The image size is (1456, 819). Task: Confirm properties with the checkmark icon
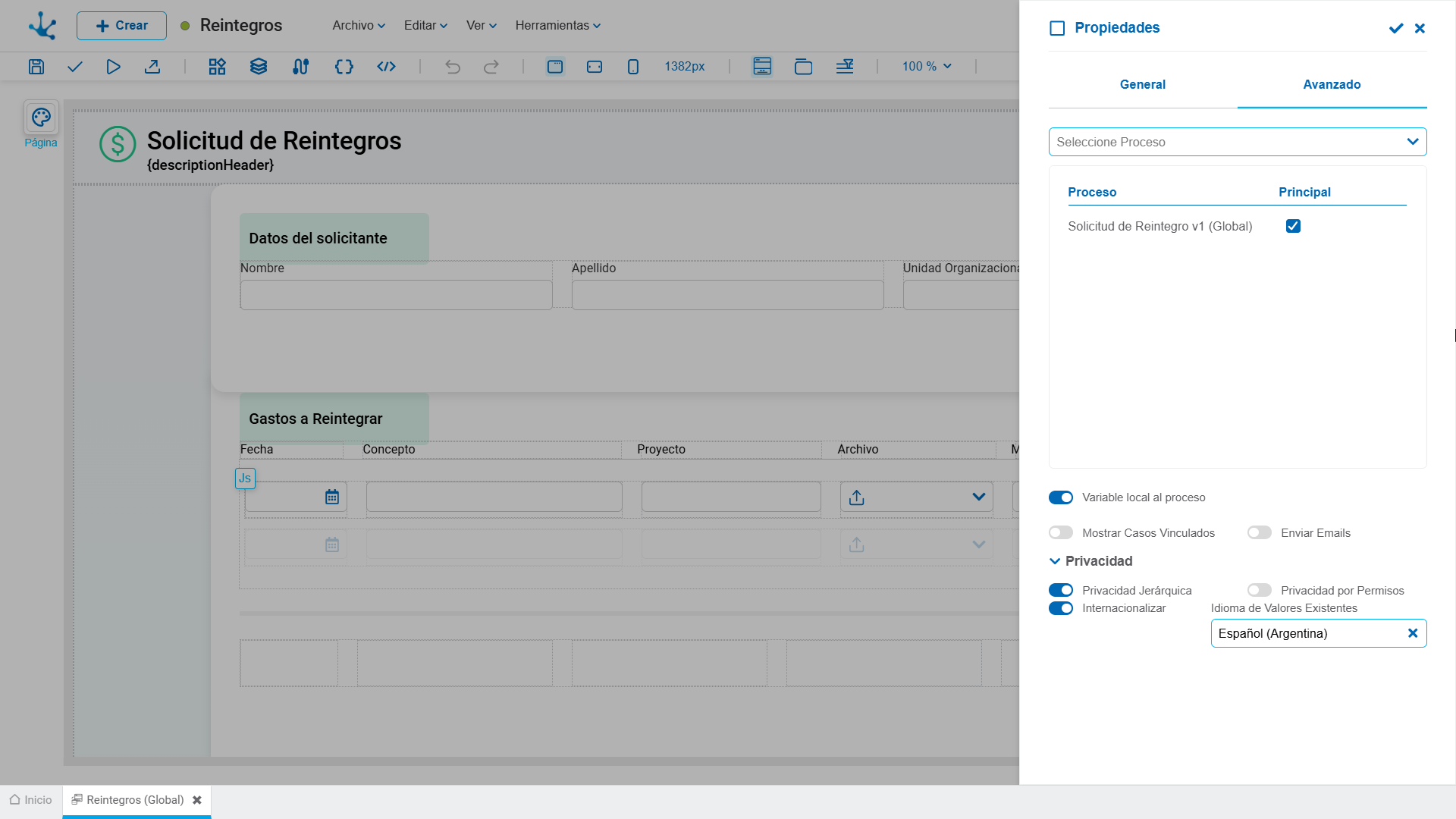pos(1396,28)
